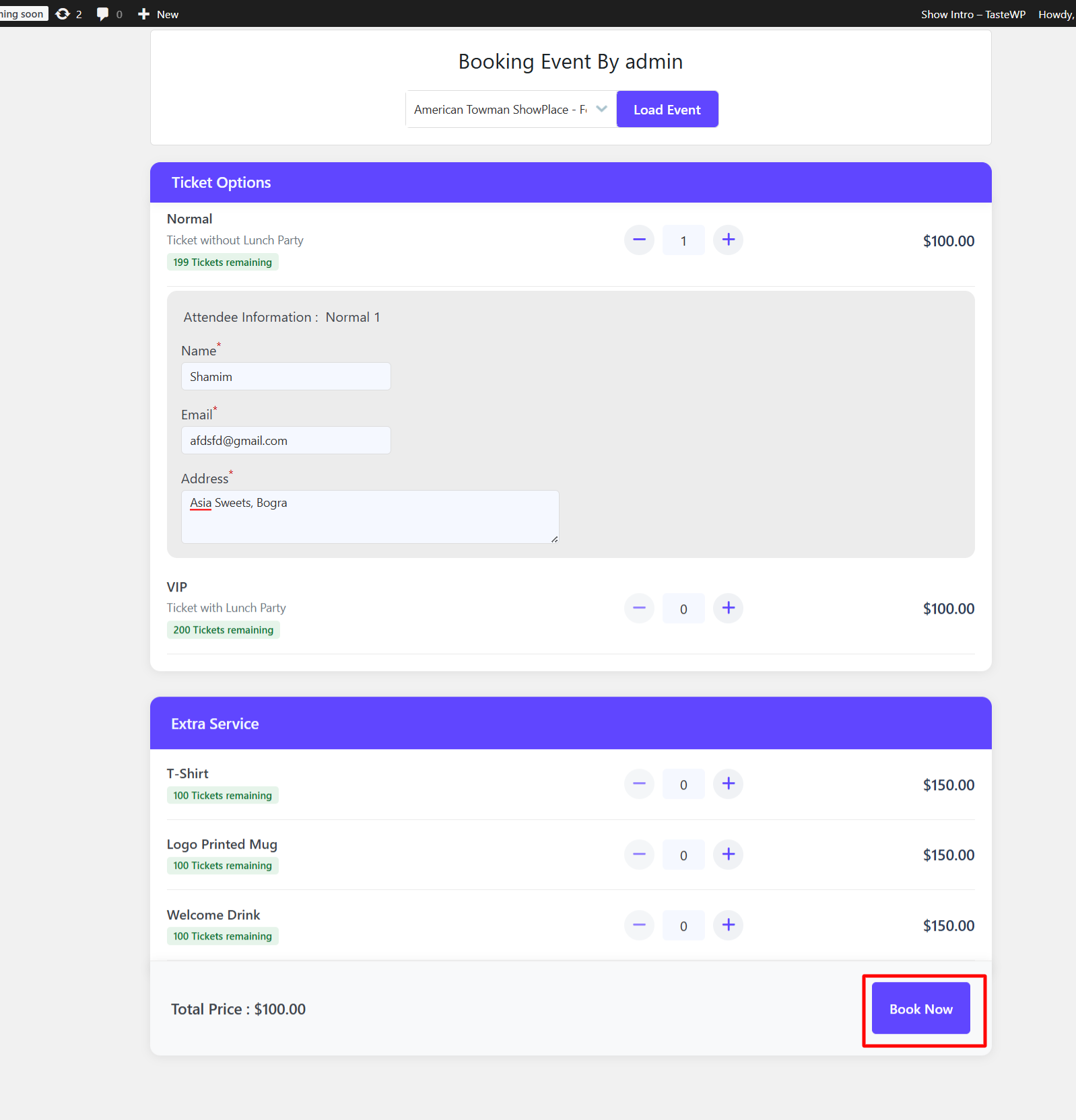
Task: Add one VIP ticket using plus icon
Action: tap(728, 608)
